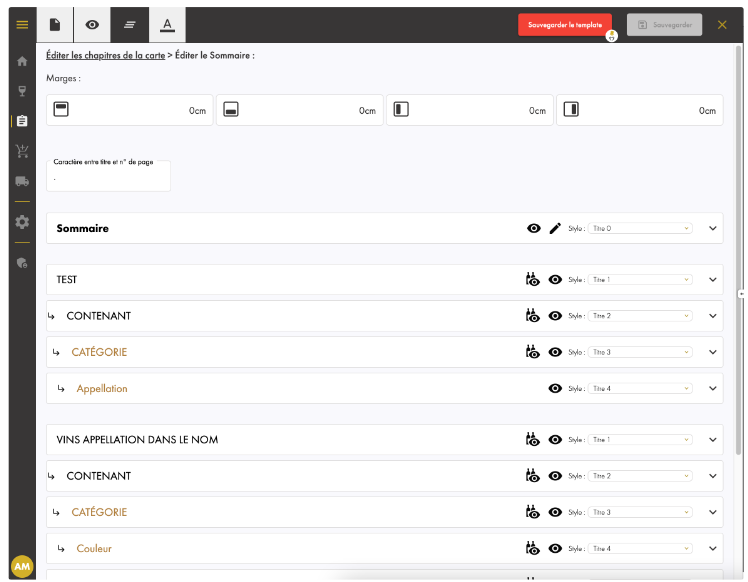Open Sommaire style dropdown Titre 0

click(640, 229)
